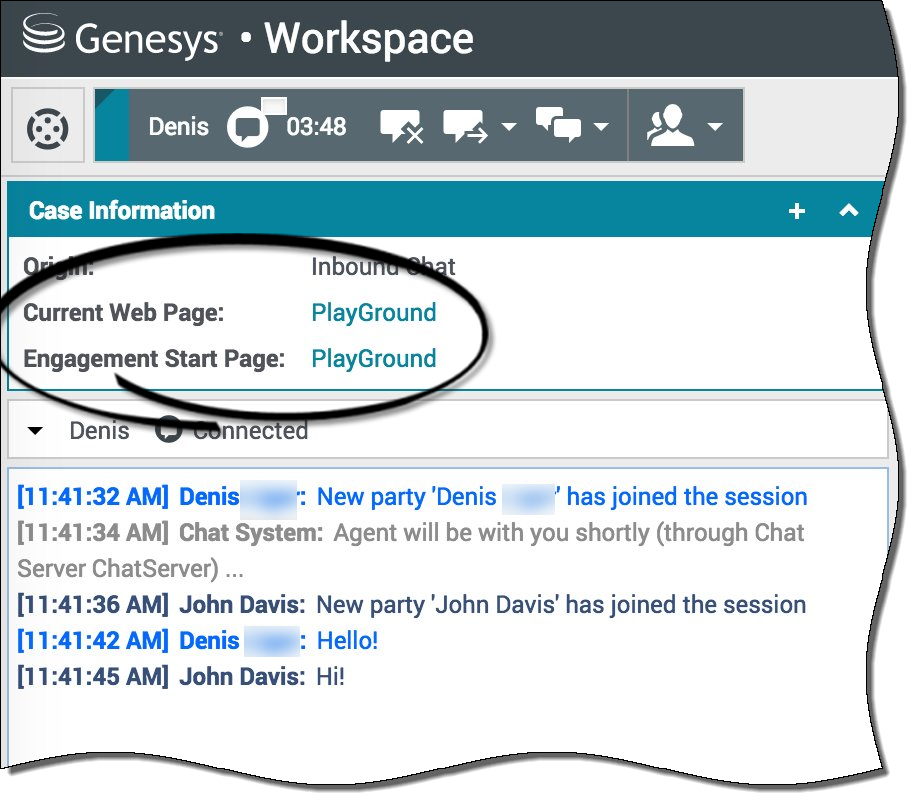This screenshot has height=801, width=915.
Task: Click the chat status icon beside Denis
Action: 248,125
